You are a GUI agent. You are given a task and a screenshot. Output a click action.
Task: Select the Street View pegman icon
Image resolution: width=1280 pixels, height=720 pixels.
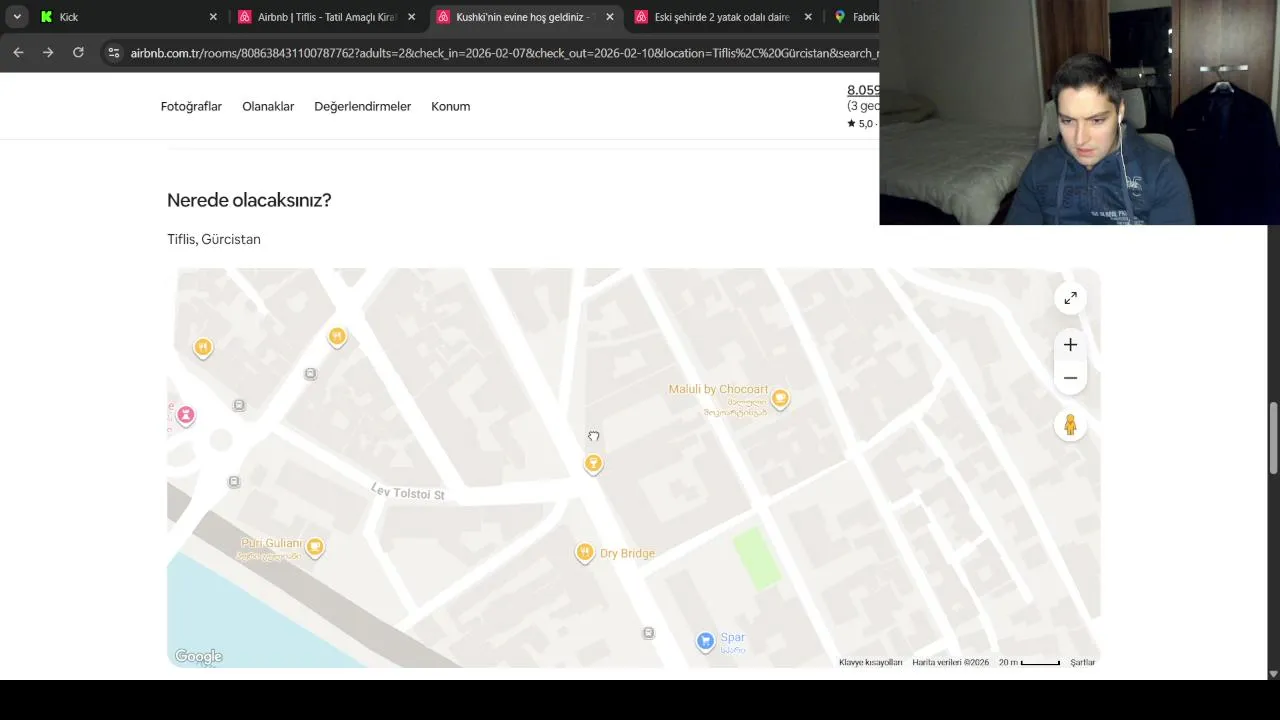pos(1070,426)
